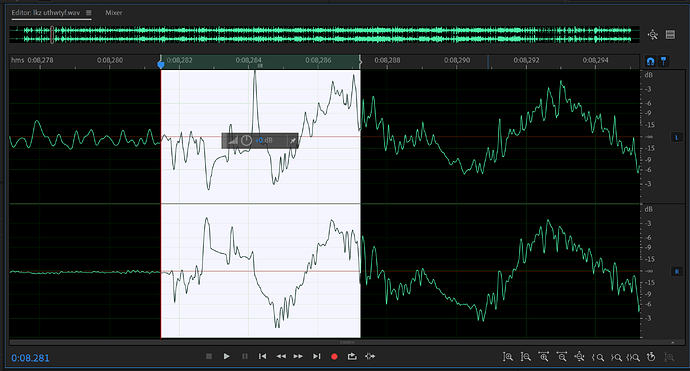Zoom out full on all axes
Image resolution: width=690 pixels, height=371 pixels.
[x=580, y=357]
